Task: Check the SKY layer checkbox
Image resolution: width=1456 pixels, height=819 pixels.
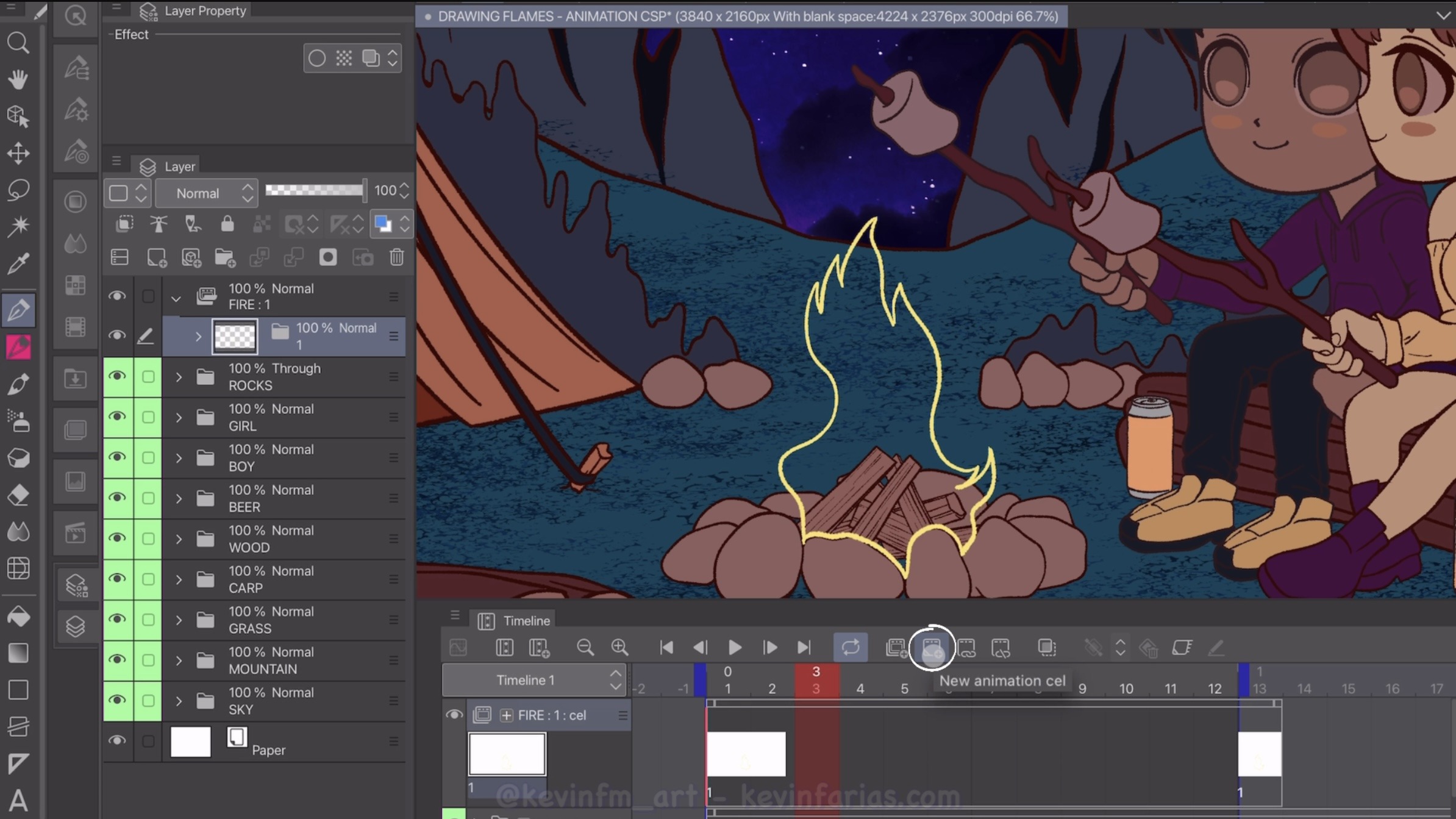Action: (148, 701)
